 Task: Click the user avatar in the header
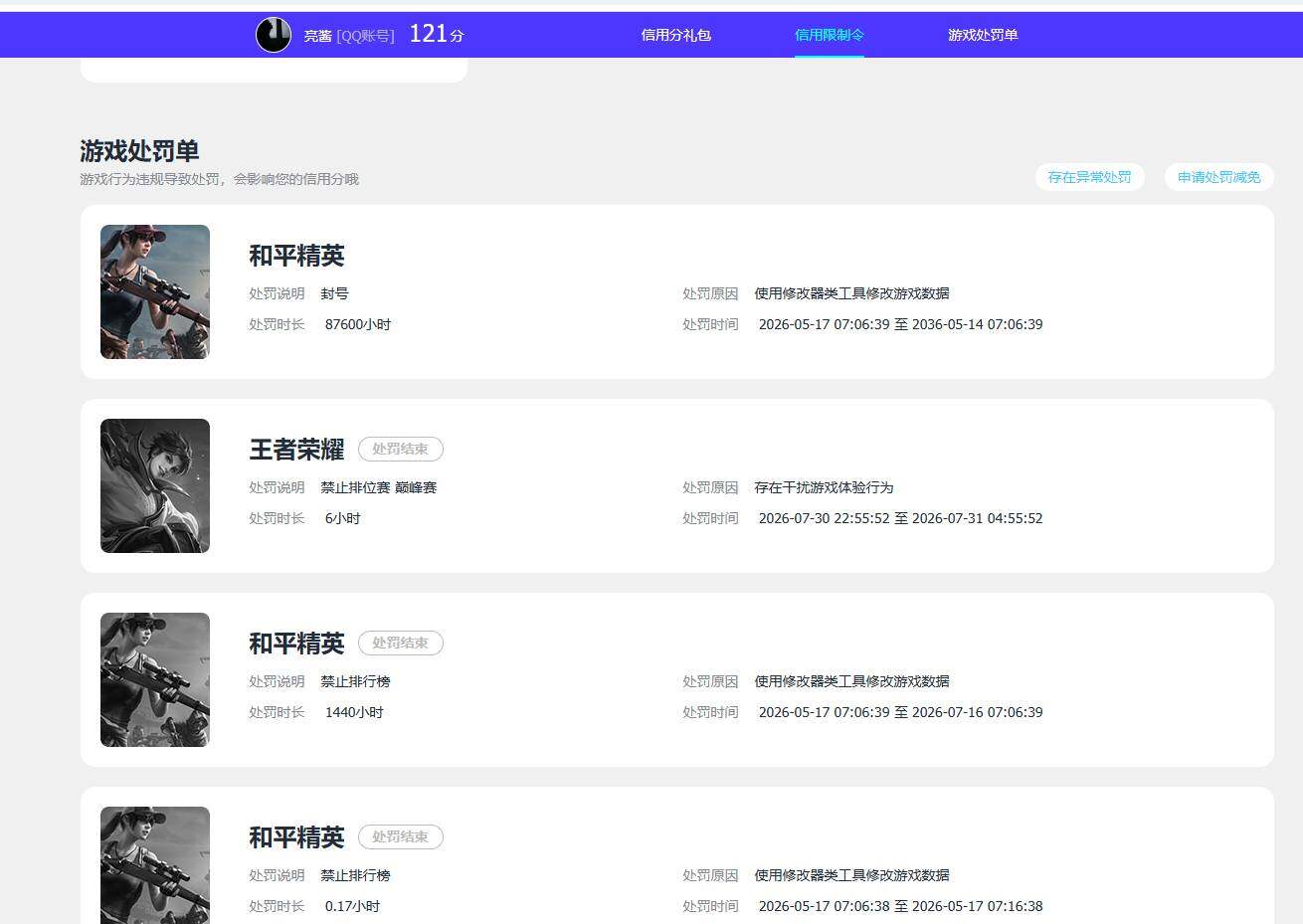(274, 35)
